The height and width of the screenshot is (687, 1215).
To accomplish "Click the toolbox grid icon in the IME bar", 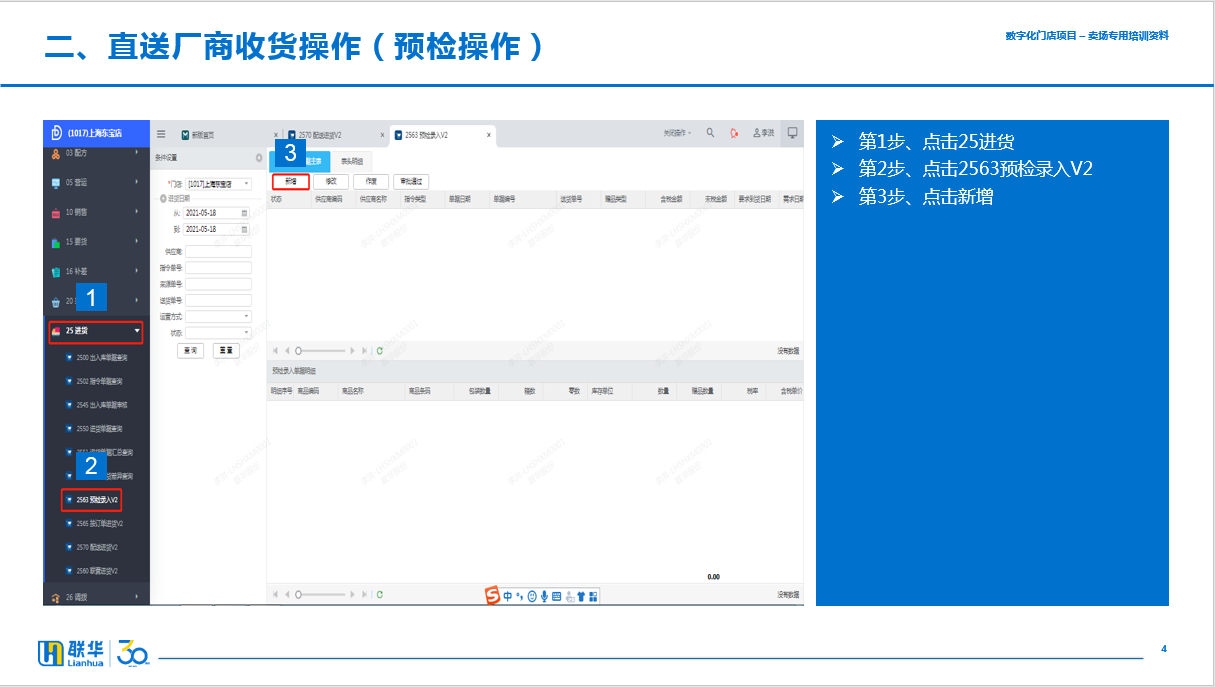I will 593,596.
